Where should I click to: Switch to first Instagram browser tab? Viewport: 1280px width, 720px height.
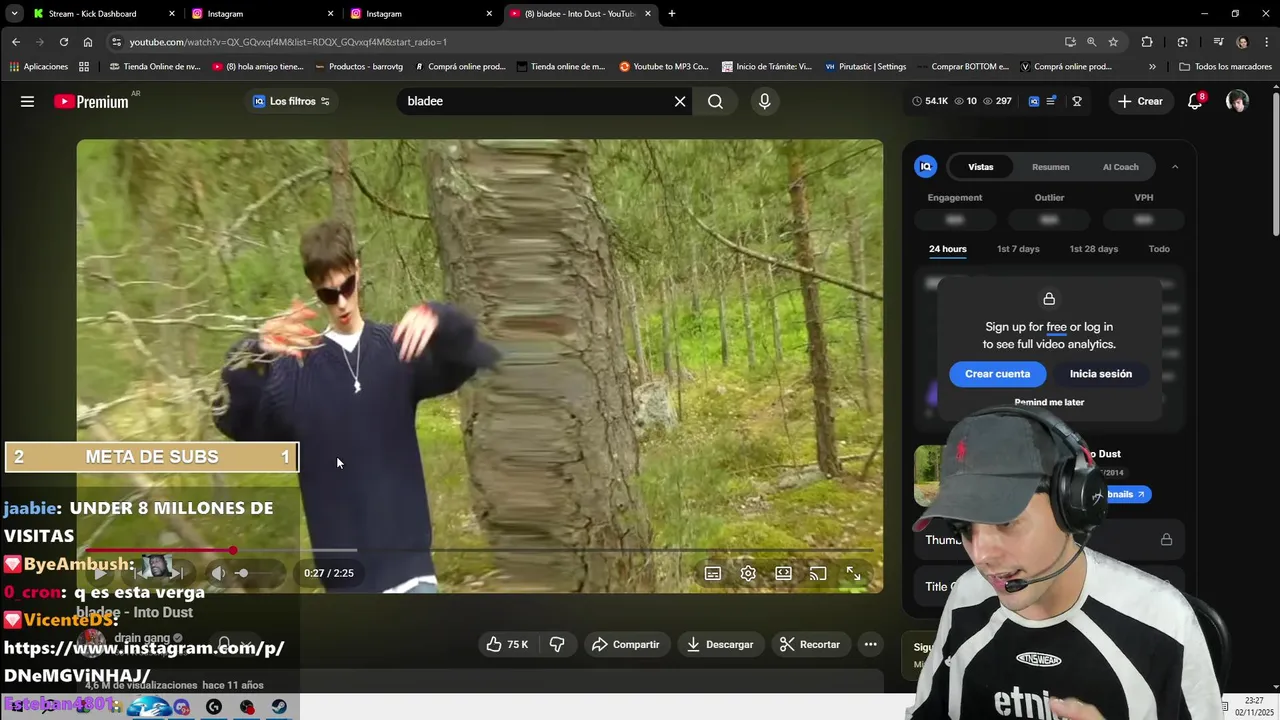pyautogui.click(x=263, y=14)
